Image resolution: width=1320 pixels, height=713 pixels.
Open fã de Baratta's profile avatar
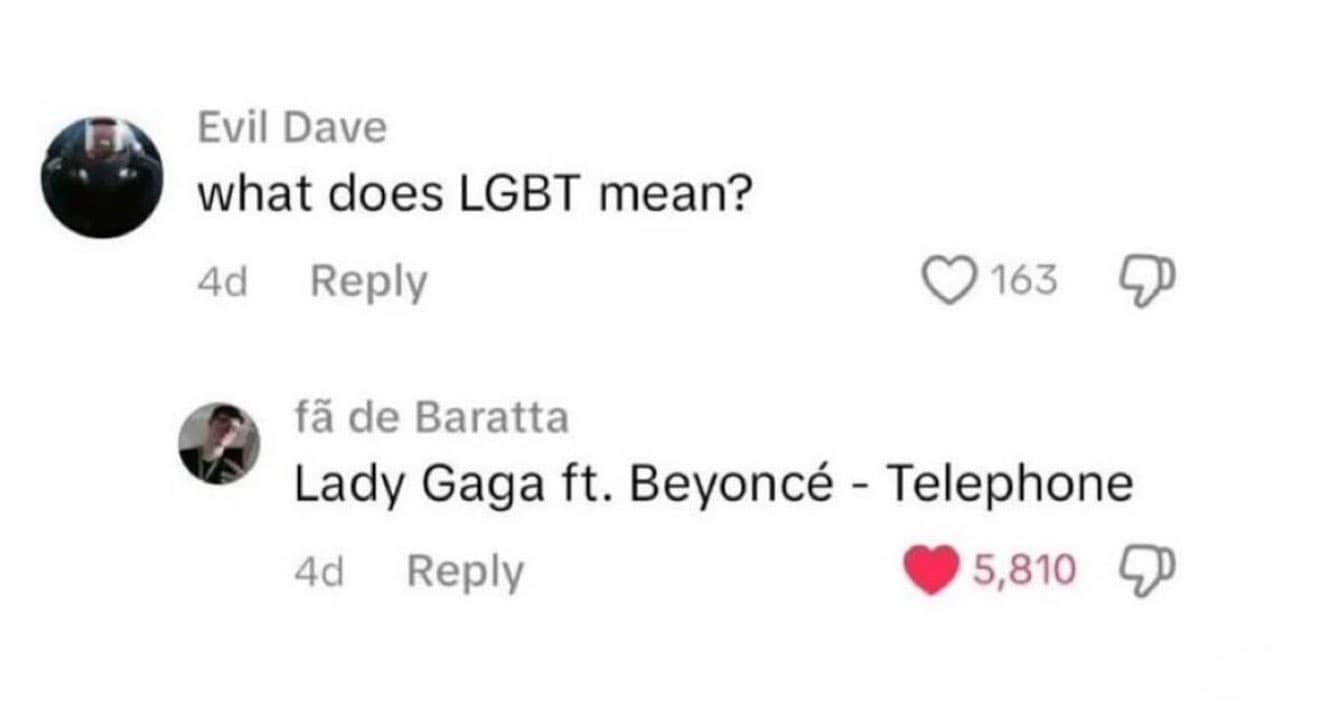pyautogui.click(x=219, y=444)
